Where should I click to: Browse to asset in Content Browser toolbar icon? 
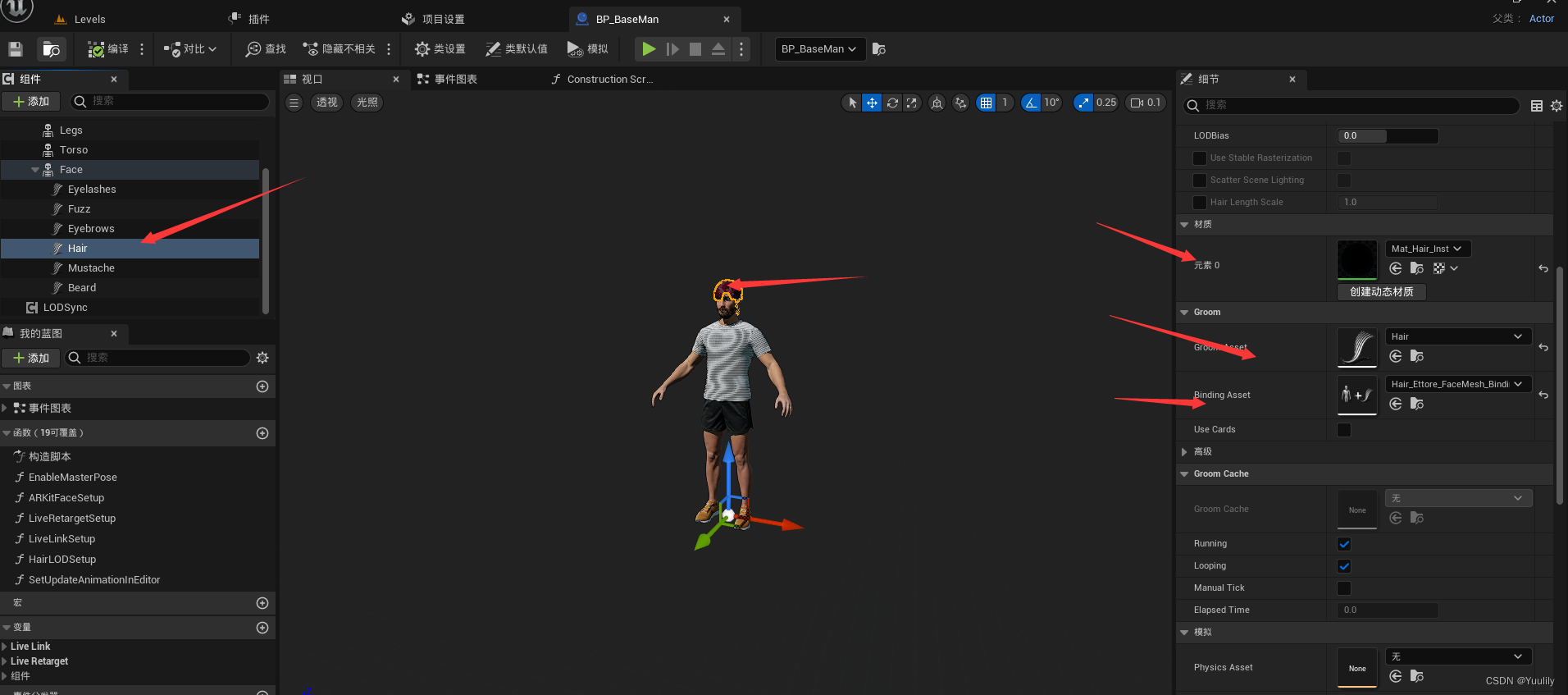pos(52,49)
